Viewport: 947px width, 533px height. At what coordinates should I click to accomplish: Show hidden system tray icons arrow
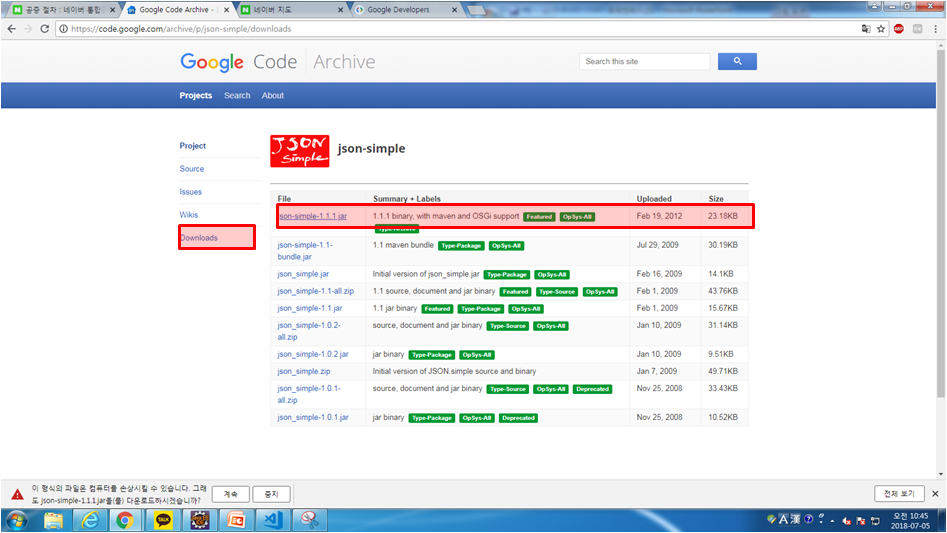(832, 520)
